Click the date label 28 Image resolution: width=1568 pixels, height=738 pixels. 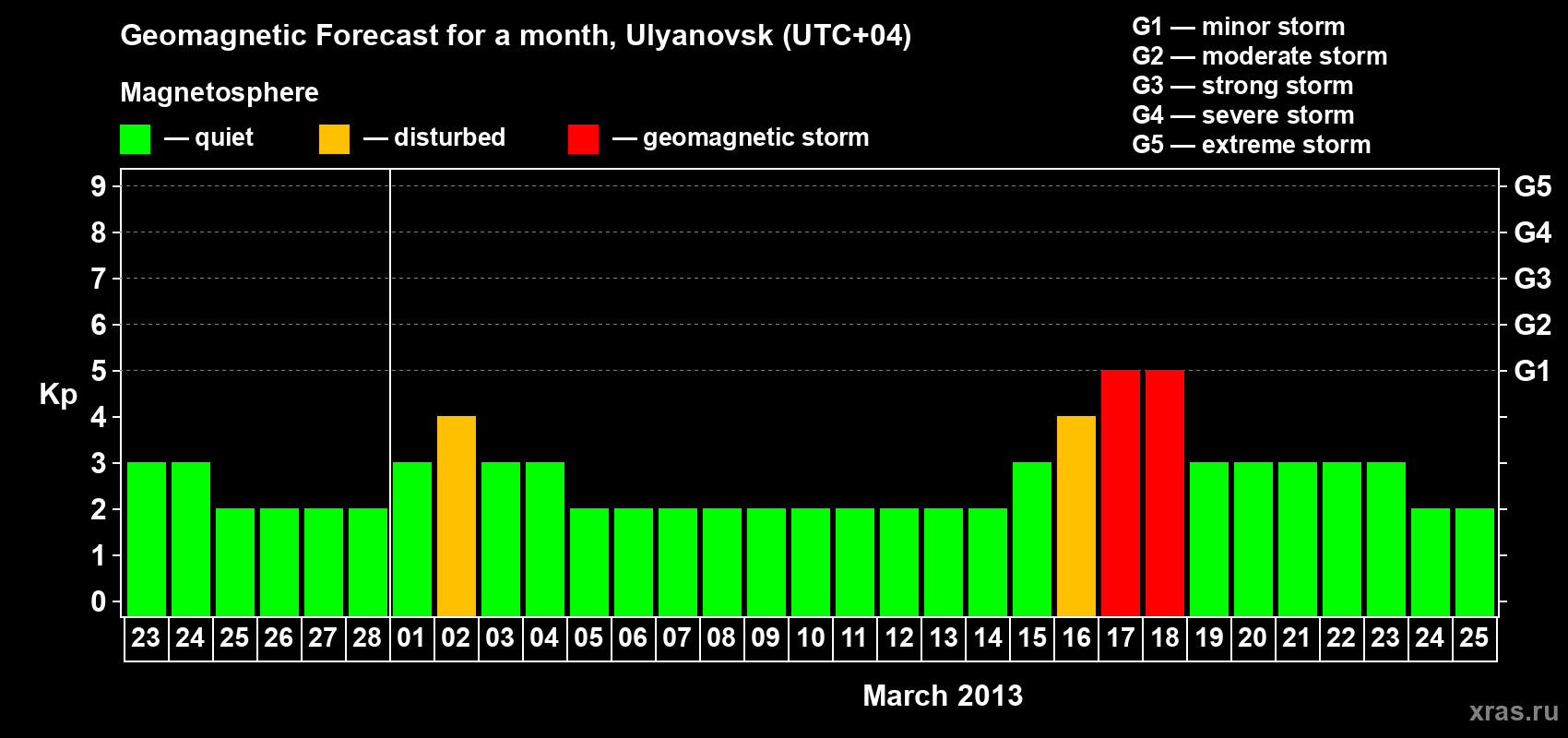point(367,637)
